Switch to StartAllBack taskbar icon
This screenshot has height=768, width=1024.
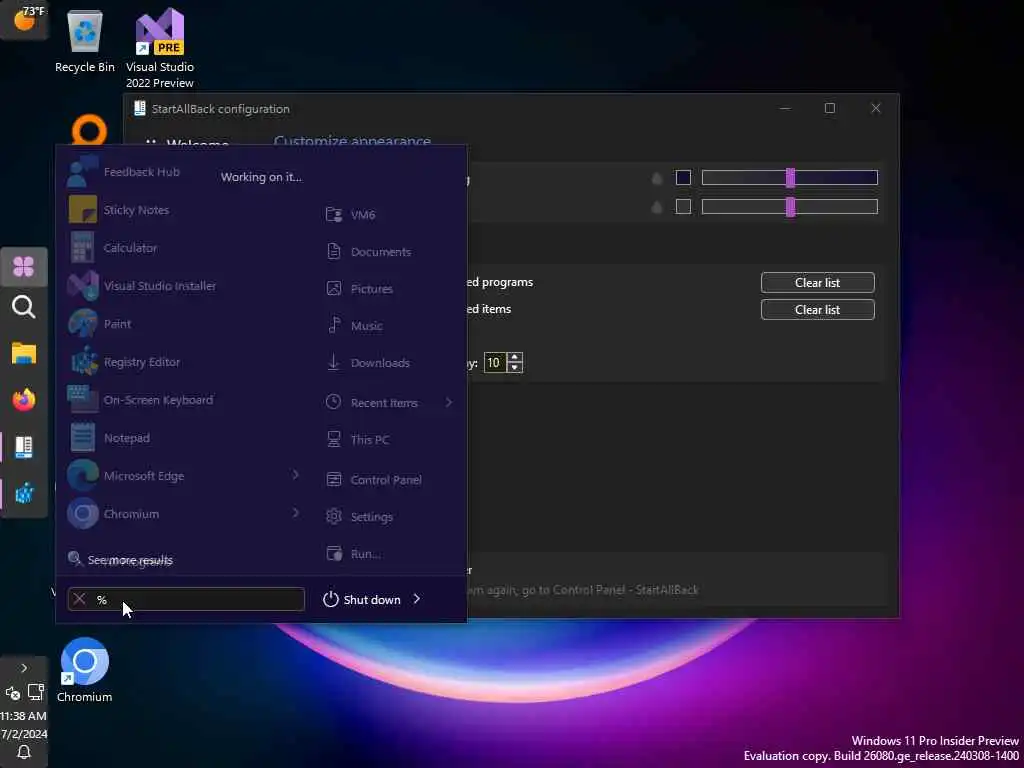[x=24, y=447]
